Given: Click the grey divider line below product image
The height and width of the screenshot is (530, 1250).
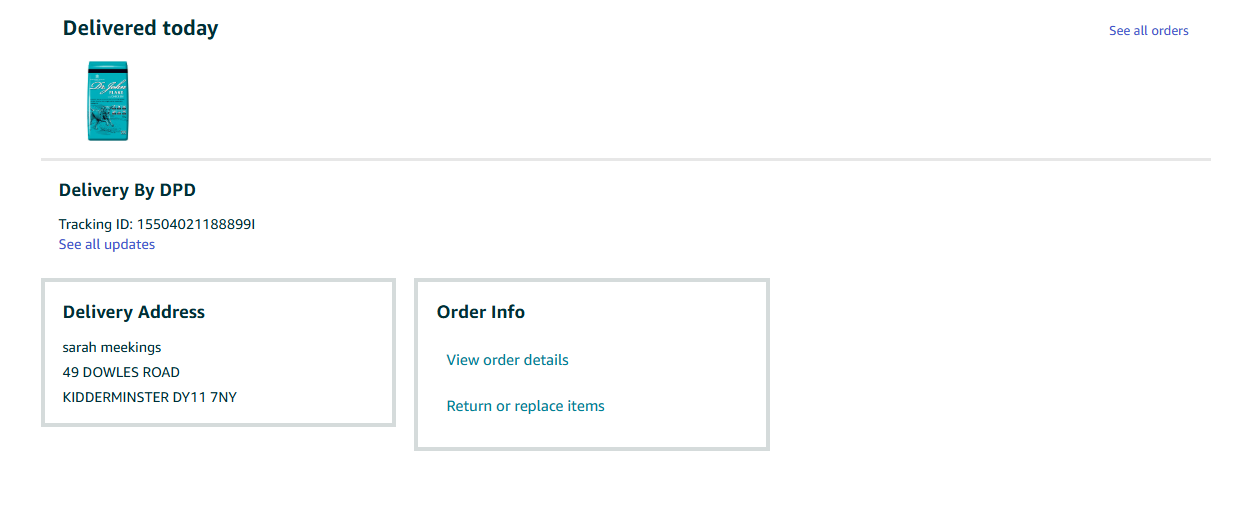Looking at the screenshot, I should pos(625,159).
